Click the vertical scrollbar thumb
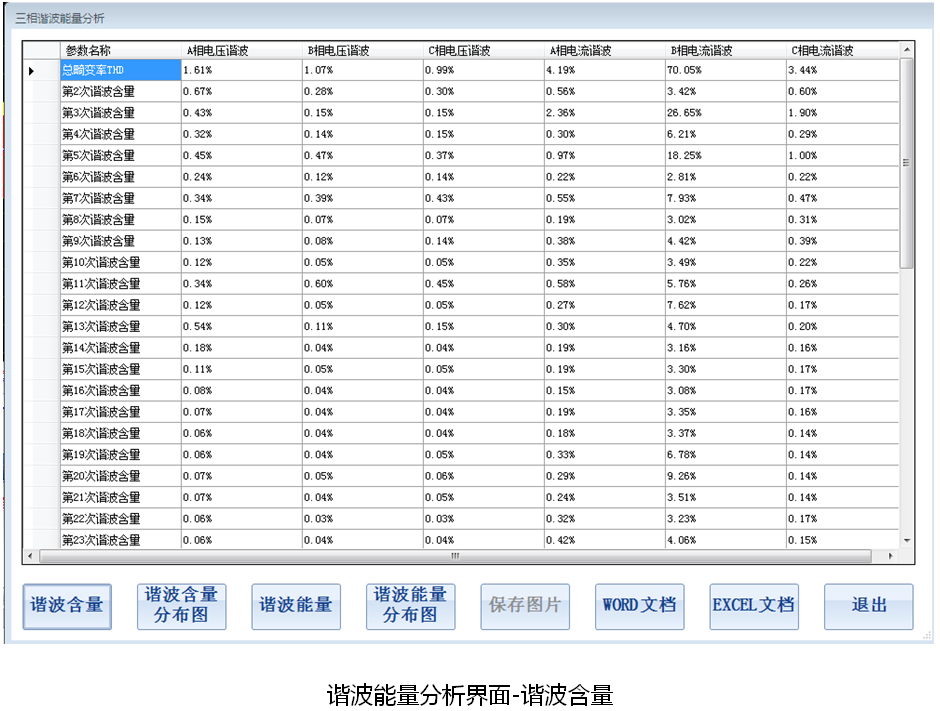The height and width of the screenshot is (711, 940). click(906, 160)
